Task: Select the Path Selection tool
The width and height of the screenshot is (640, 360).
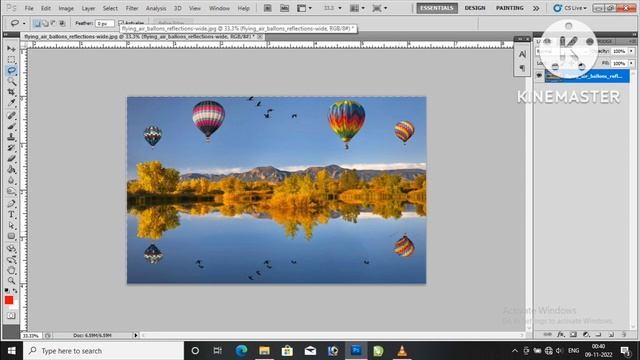Action: 11,225
